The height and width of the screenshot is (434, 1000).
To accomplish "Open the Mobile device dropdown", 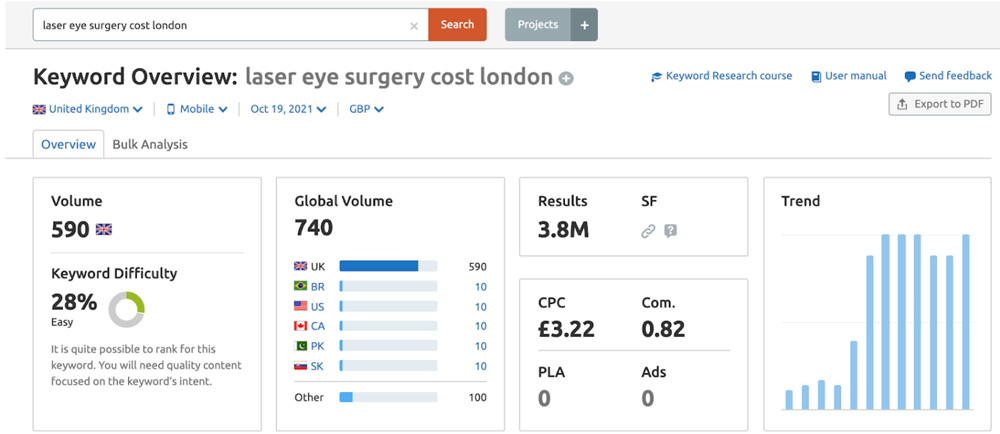I will coord(197,109).
